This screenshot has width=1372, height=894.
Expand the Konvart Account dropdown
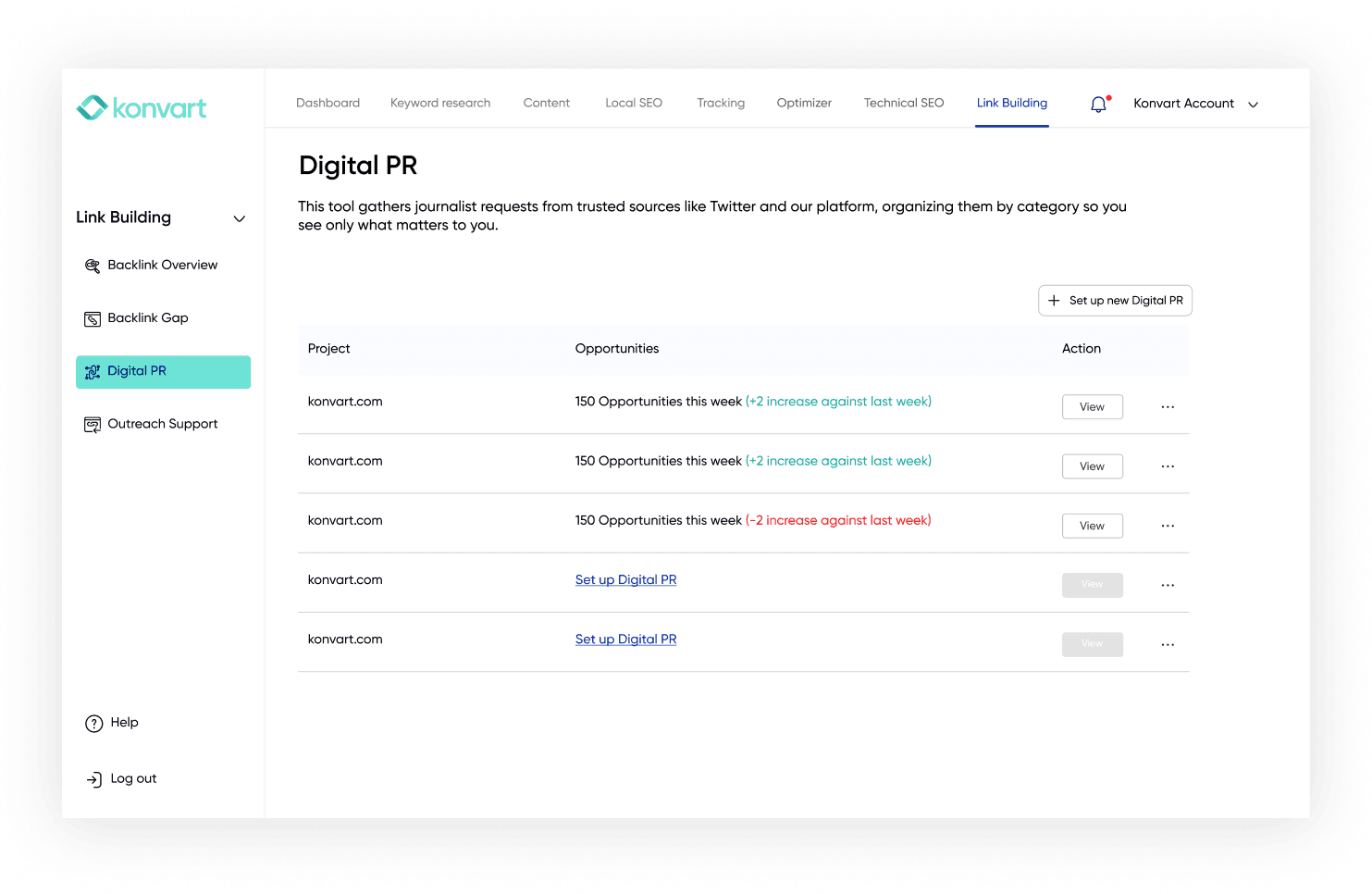coord(1253,105)
